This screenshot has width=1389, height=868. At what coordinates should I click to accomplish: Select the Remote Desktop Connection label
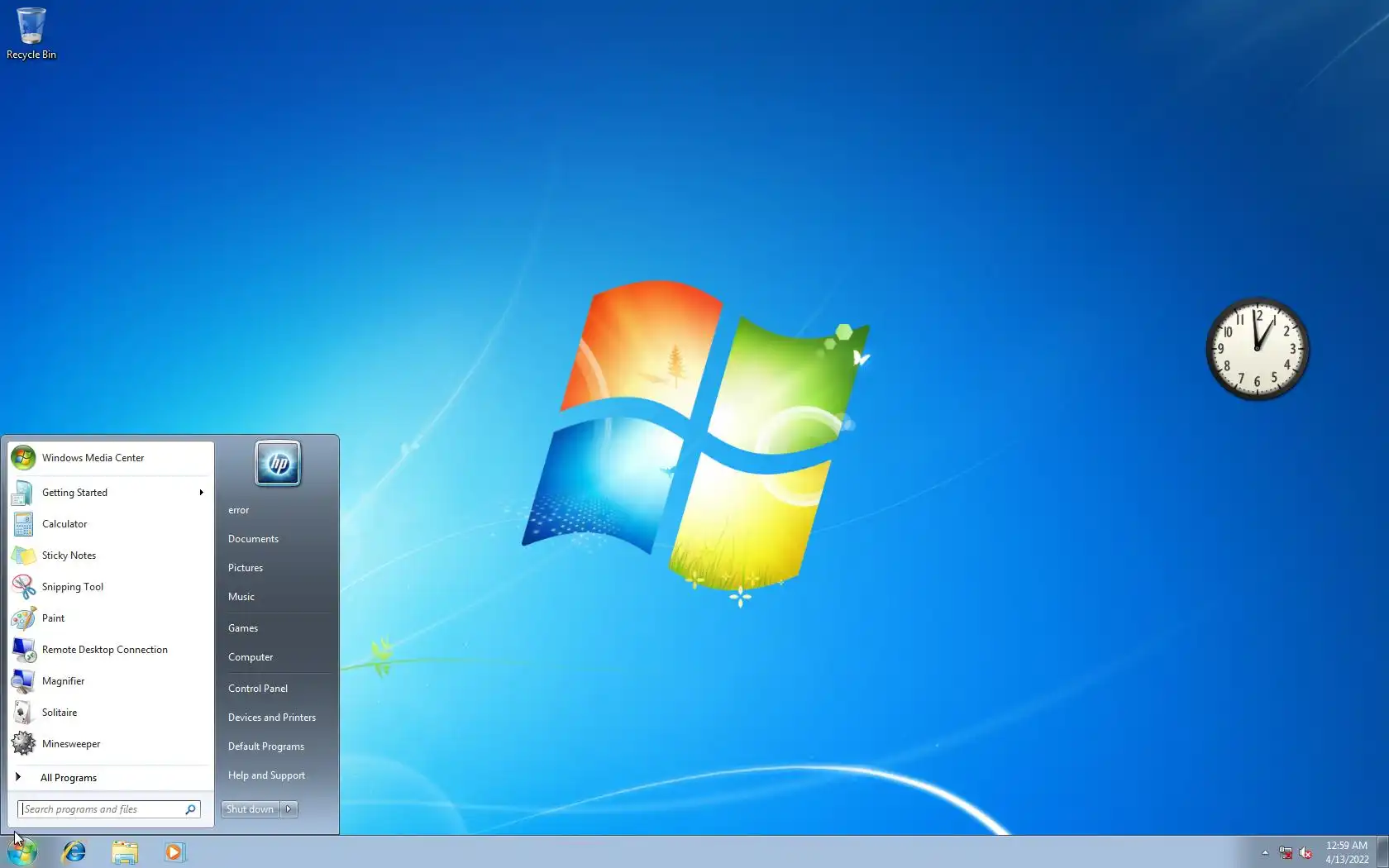pos(105,650)
